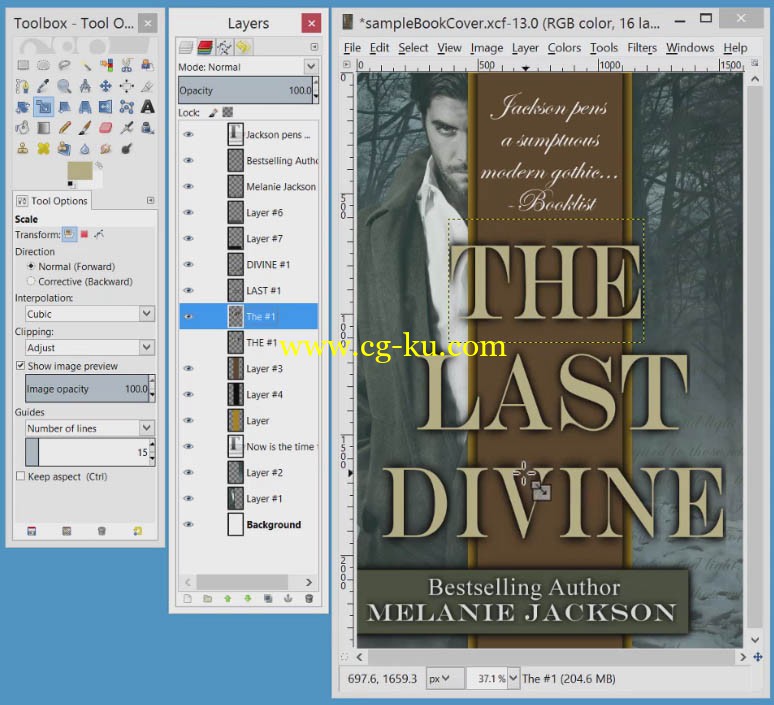This screenshot has height=705, width=774.
Task: Select the Bucket Fill tool
Action: (23, 128)
